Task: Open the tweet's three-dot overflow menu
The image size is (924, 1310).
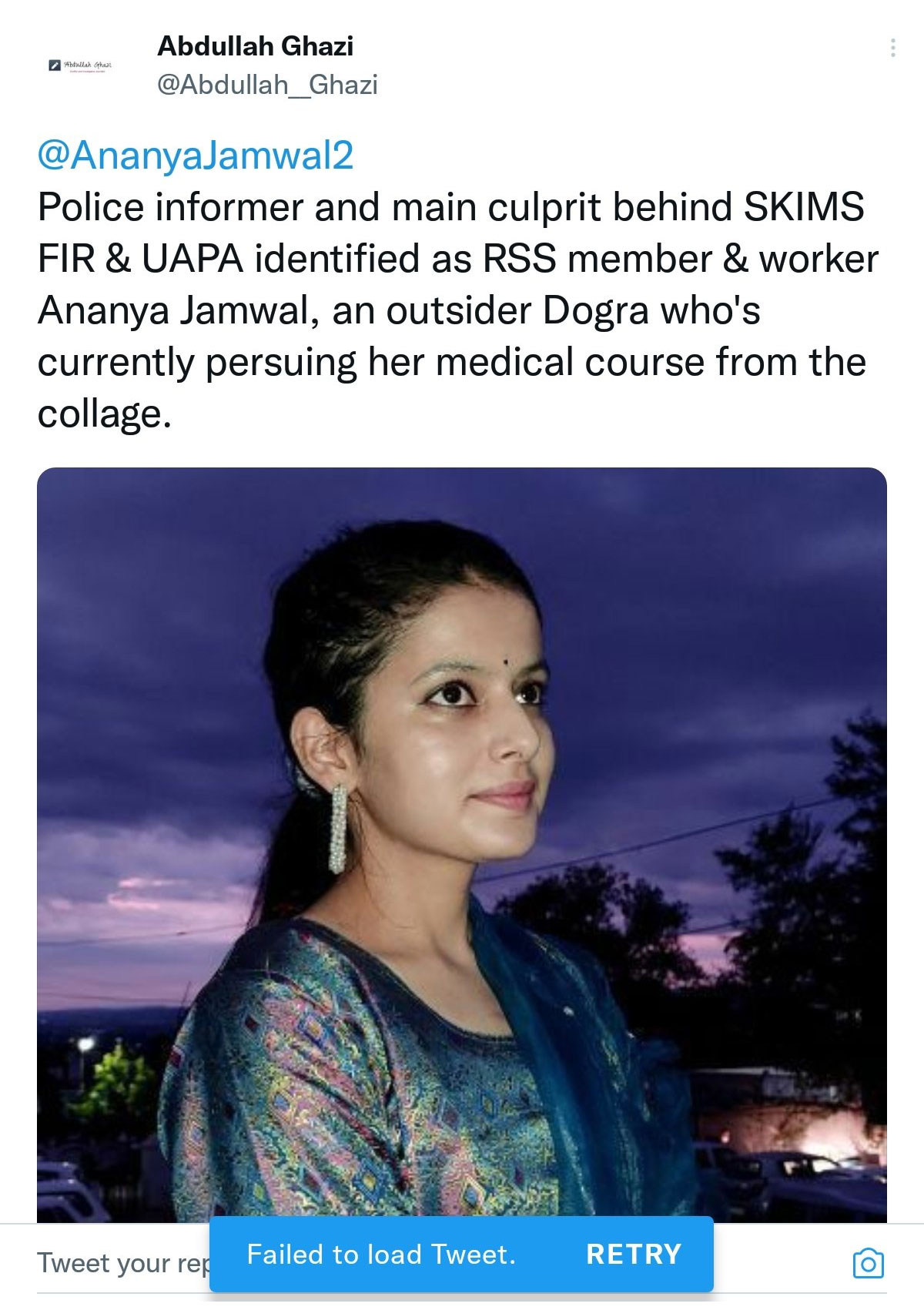Action: [x=892, y=48]
